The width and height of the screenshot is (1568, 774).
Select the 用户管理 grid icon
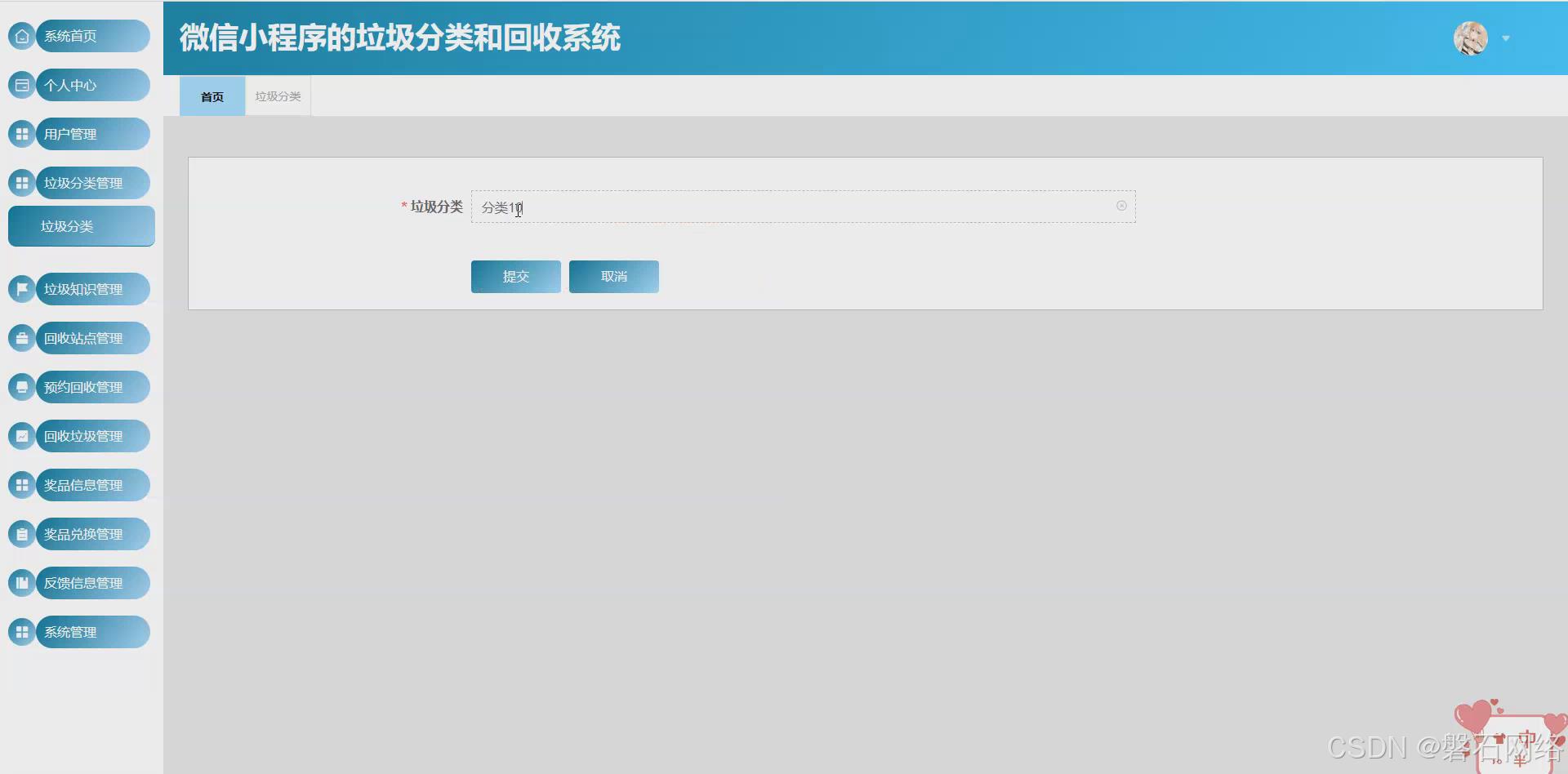[21, 134]
